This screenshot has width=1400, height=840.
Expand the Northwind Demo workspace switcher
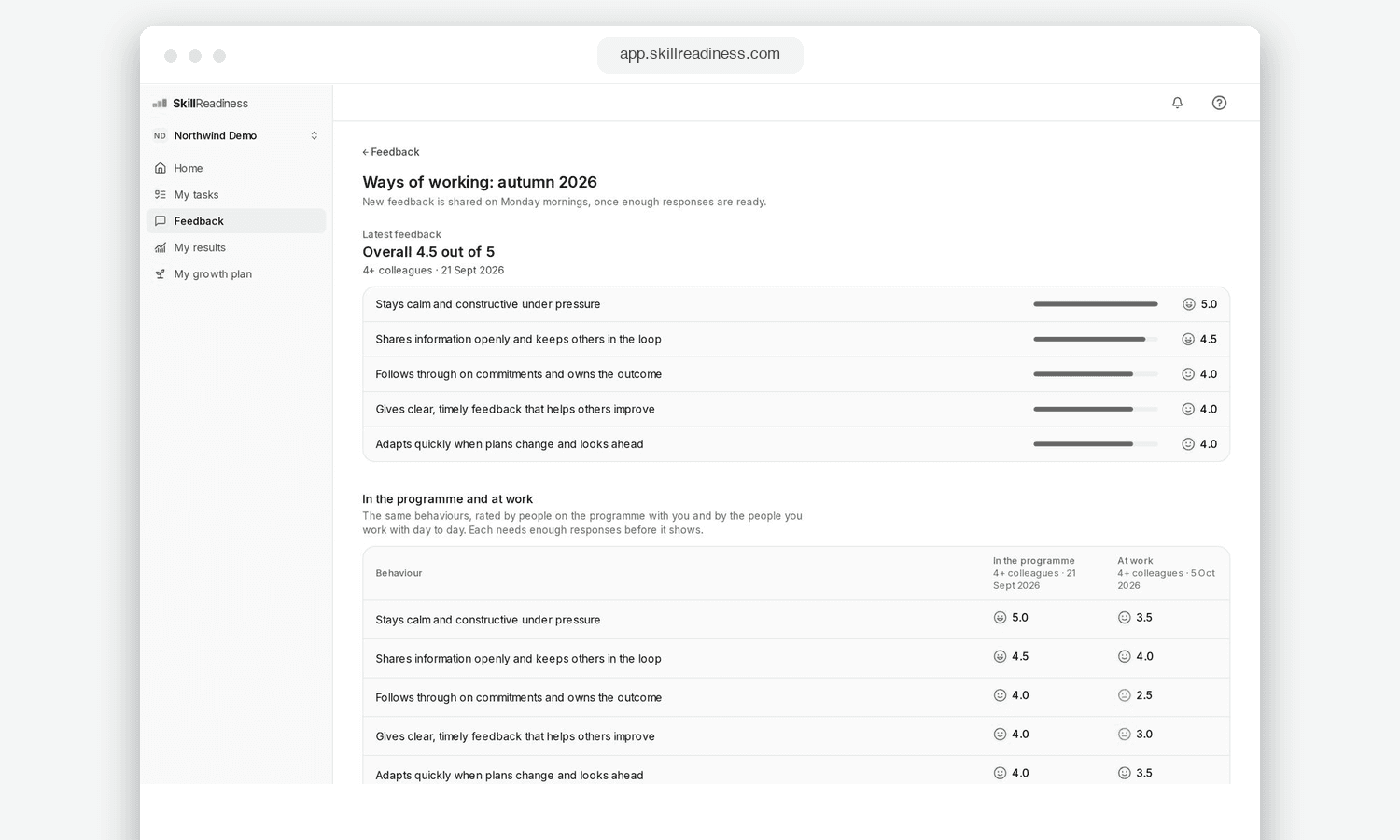point(236,136)
